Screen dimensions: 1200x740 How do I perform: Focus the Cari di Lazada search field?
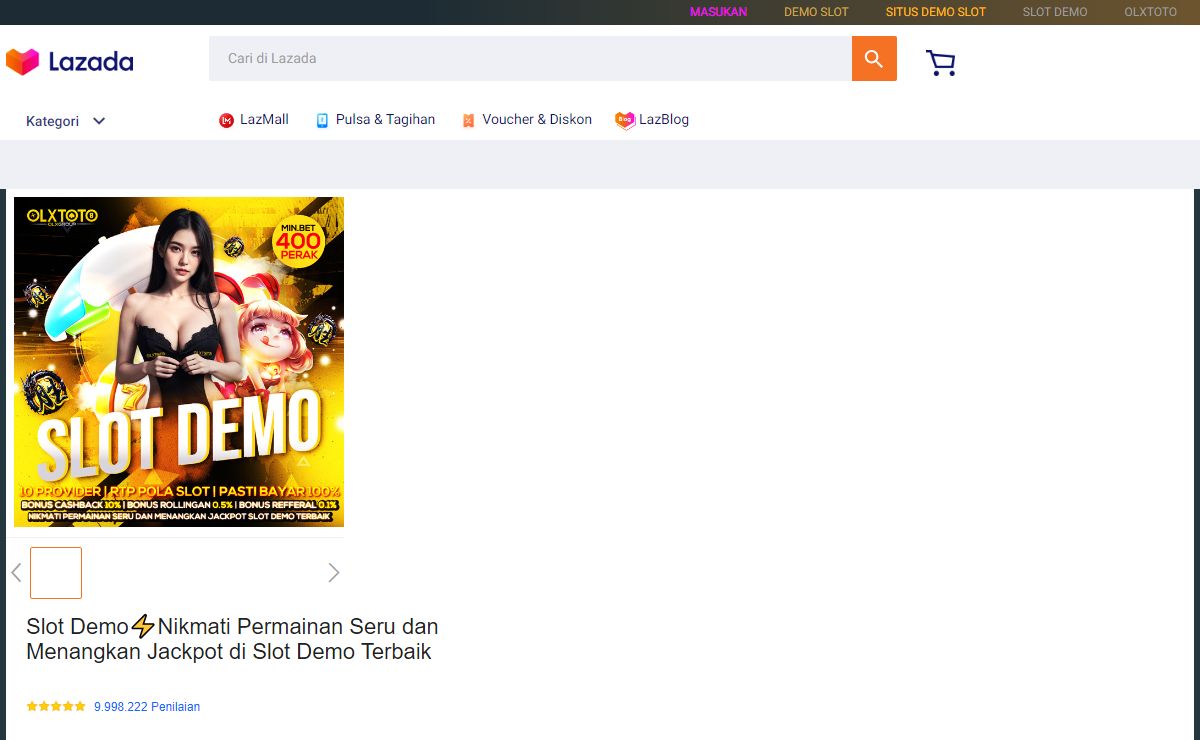(x=530, y=59)
